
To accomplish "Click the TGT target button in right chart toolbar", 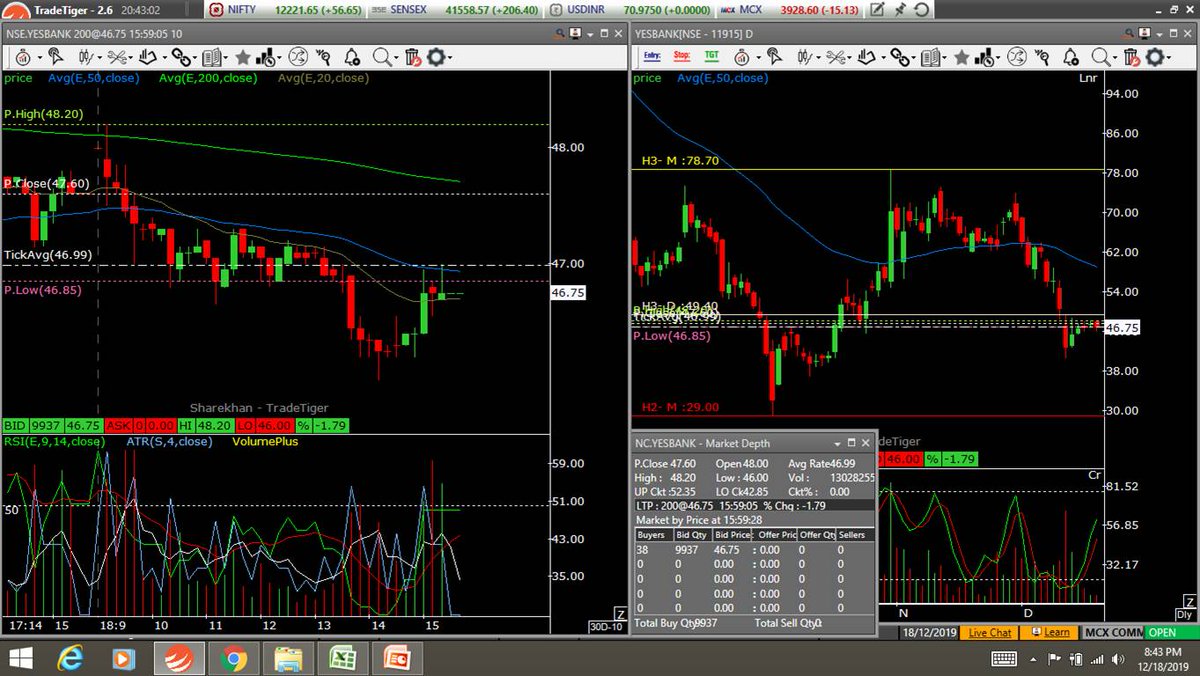I will (x=711, y=56).
